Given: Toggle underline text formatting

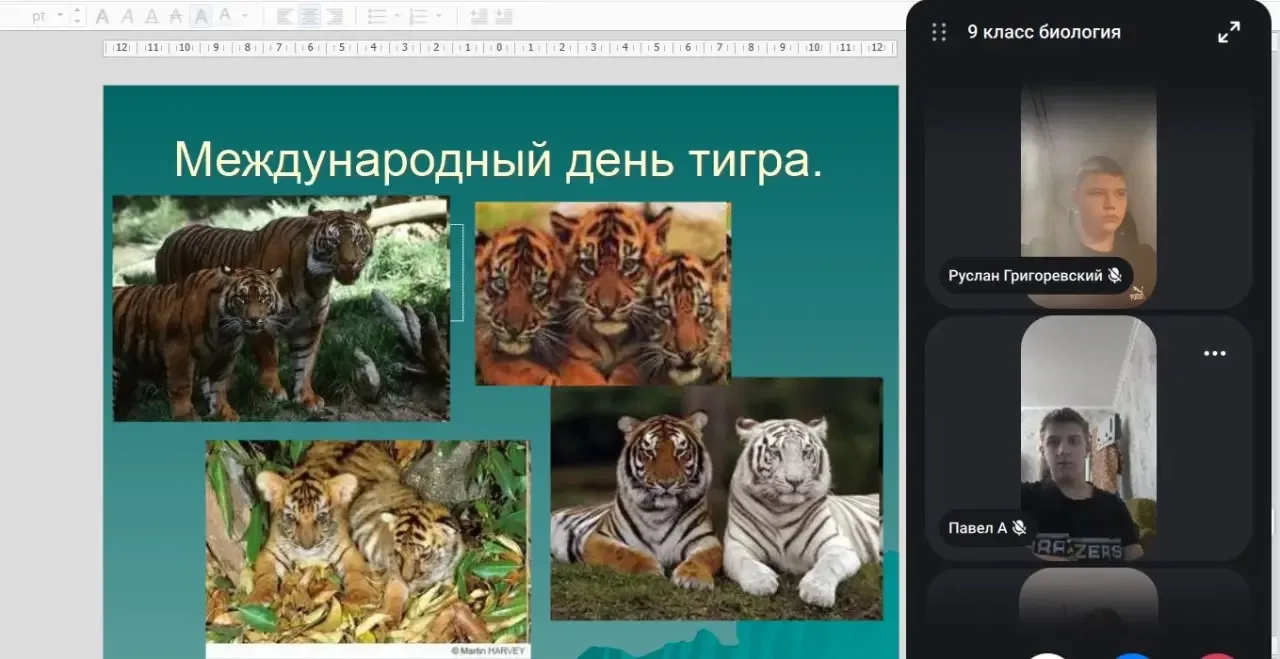Looking at the screenshot, I should tap(152, 16).
